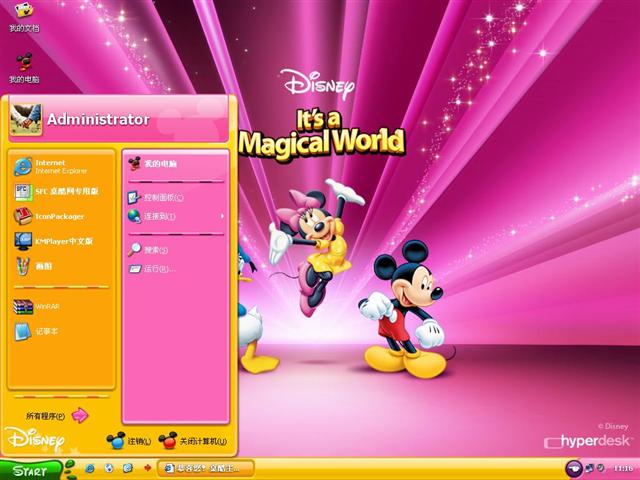Viewport: 640px width, 480px height.
Task: Open 记事本 notepad entry
Action: click(x=60, y=331)
